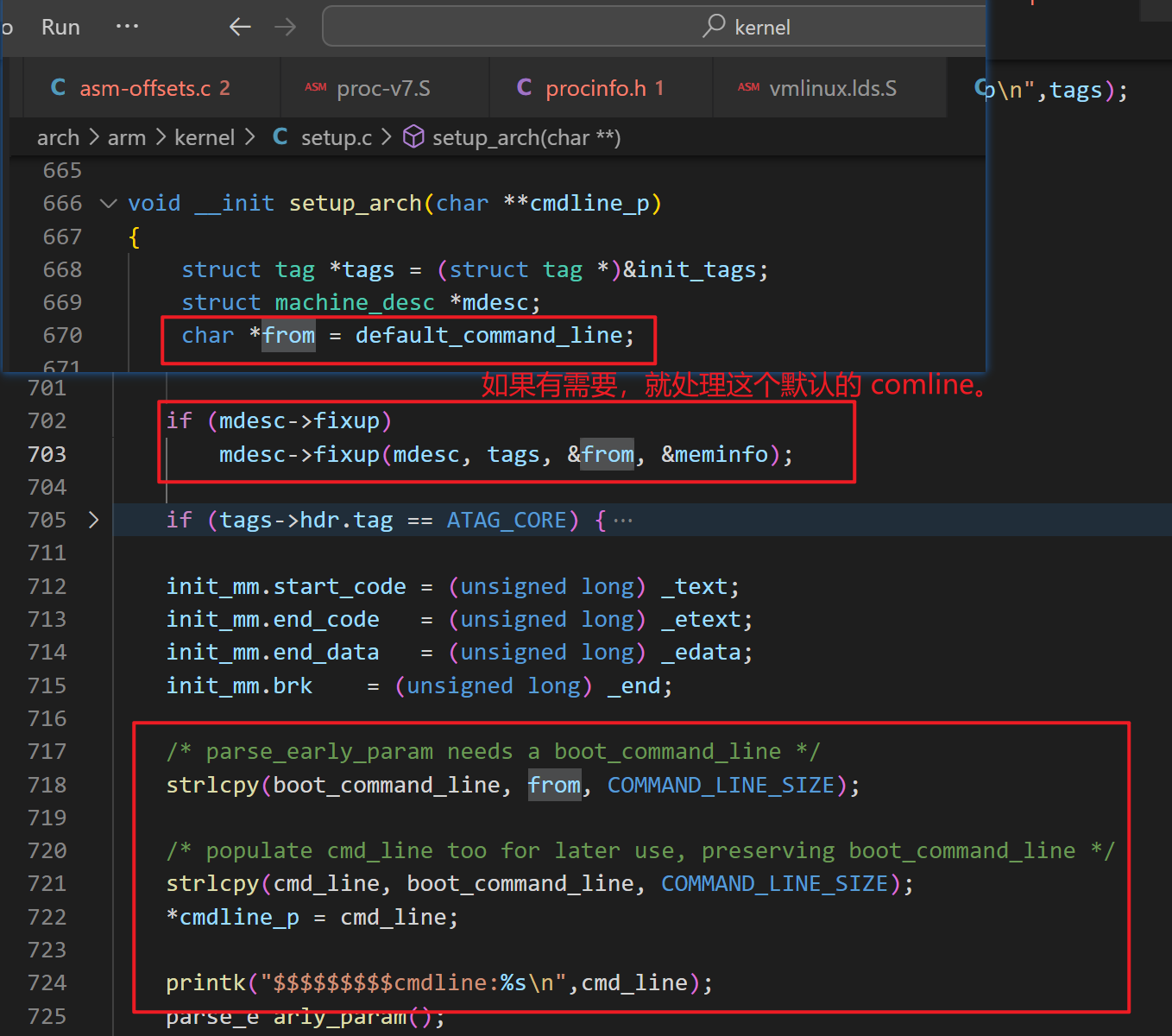This screenshot has height=1036, width=1172.
Task: Click '&from' argument in mdesc->fixup call
Action: (x=601, y=454)
